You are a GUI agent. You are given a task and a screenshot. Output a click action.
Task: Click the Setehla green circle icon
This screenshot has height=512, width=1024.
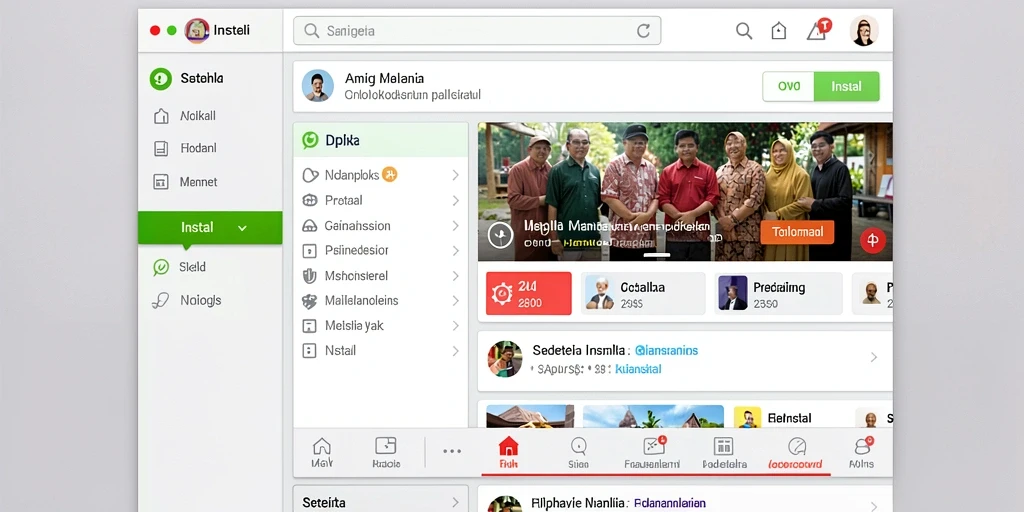(x=161, y=79)
